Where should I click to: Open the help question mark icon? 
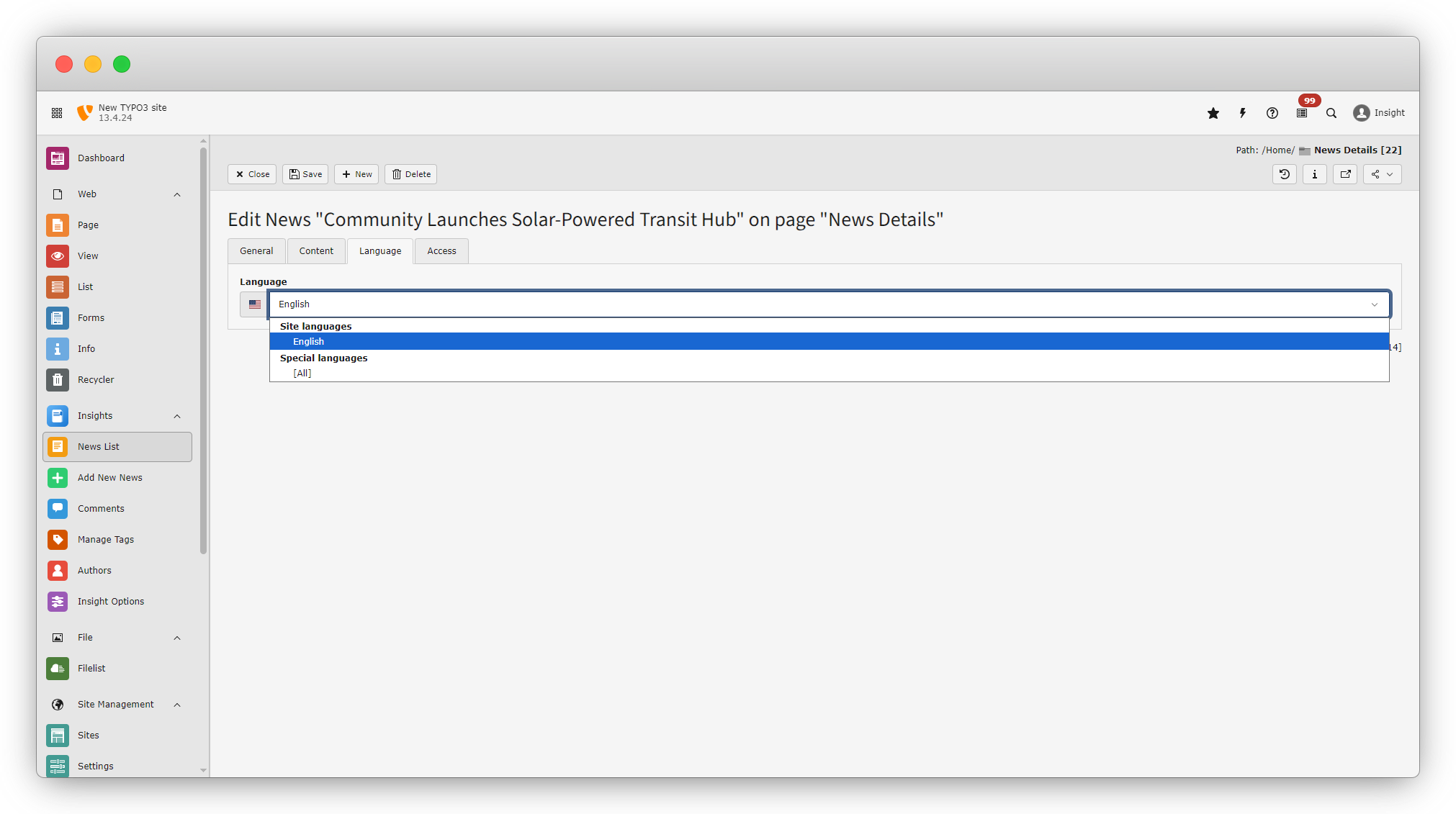pos(1272,113)
